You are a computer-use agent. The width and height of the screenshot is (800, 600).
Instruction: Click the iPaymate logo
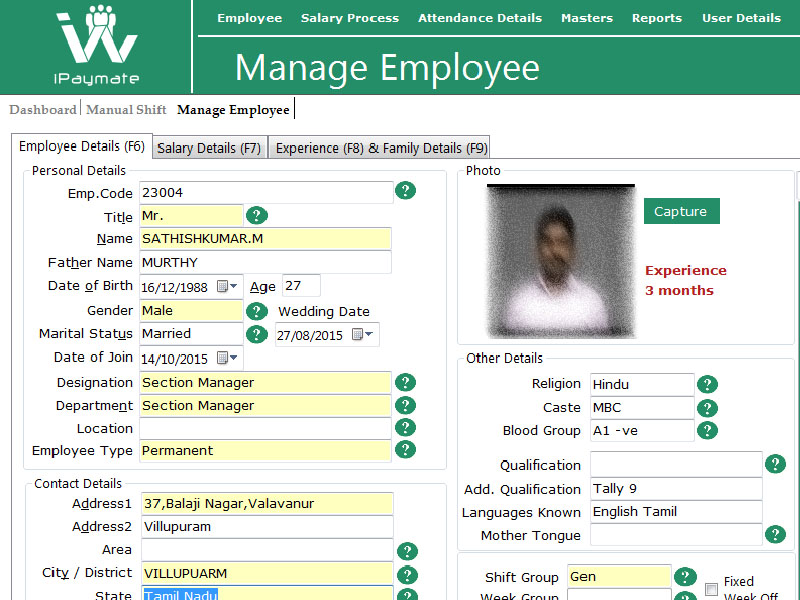(x=97, y=46)
